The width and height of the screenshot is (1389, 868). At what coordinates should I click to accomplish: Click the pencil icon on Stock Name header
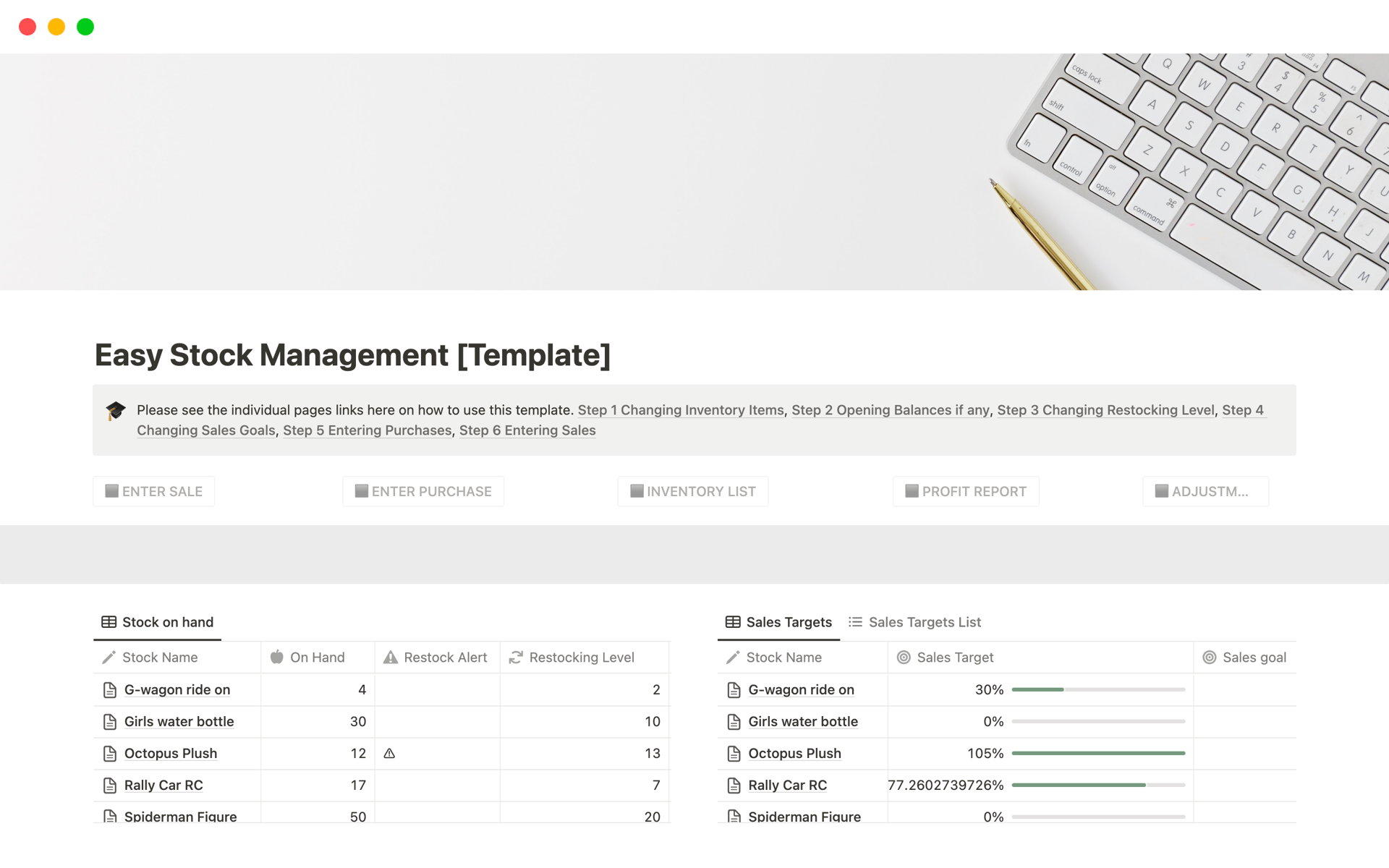click(x=109, y=657)
